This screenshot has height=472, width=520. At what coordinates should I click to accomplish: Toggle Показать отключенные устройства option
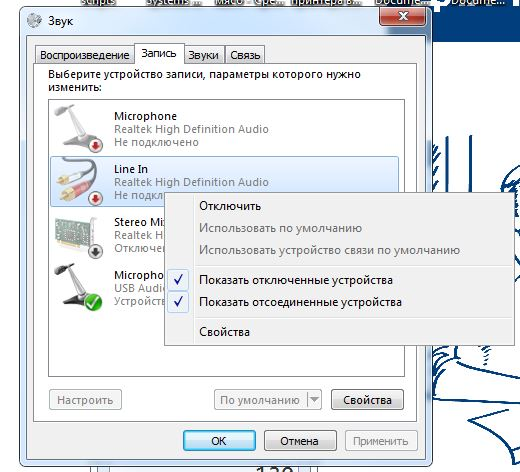pyautogui.click(x=296, y=280)
